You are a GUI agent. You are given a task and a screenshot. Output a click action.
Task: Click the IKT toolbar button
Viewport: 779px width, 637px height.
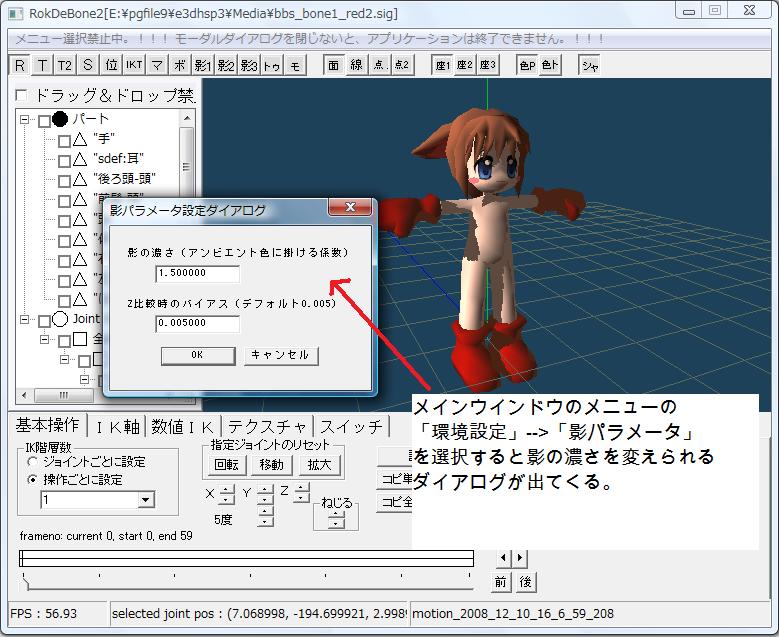134,65
